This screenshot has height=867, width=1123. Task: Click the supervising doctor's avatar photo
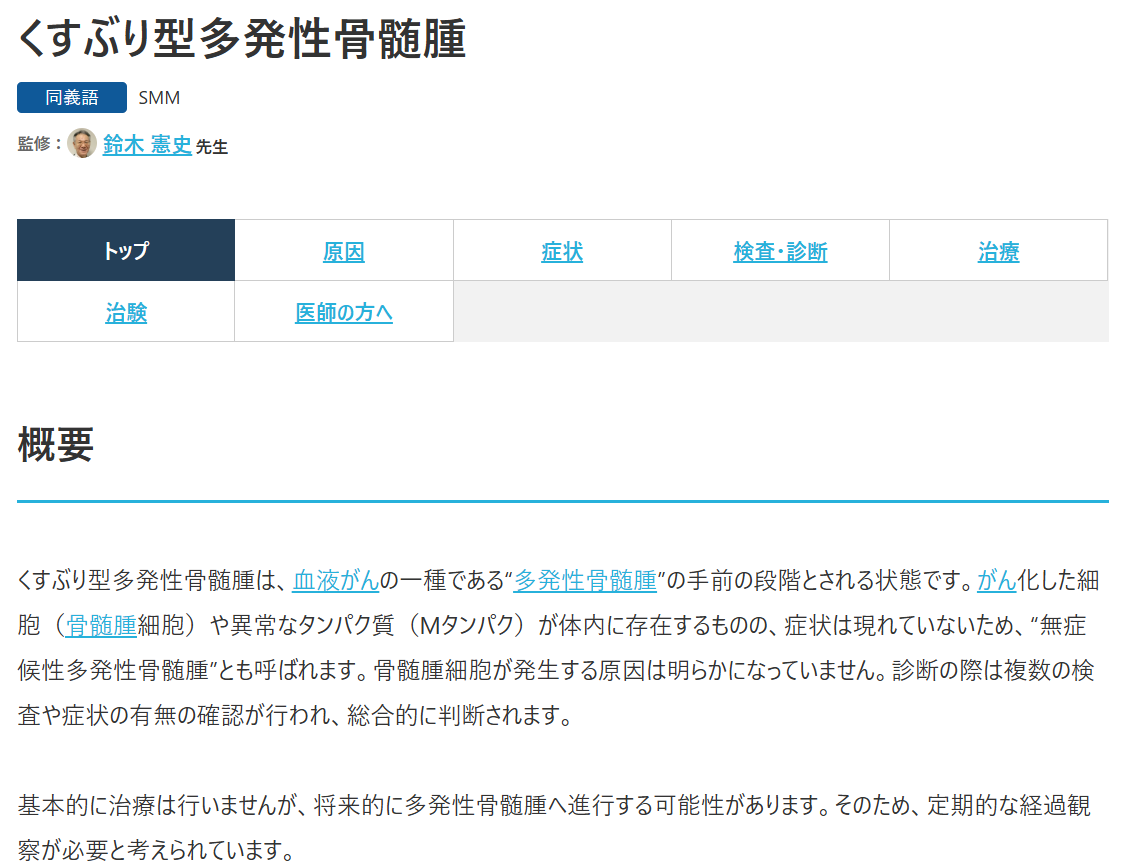pos(82,144)
